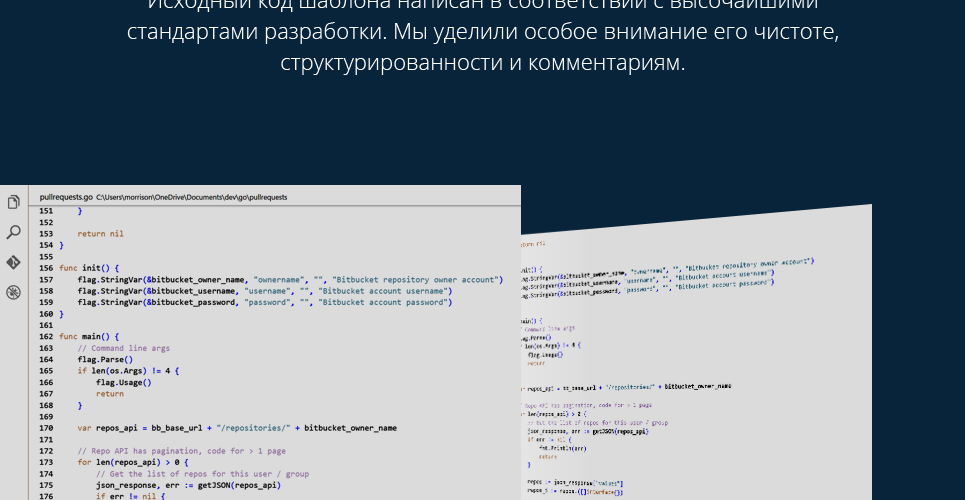Place cursor on 'func init() {' line

[89, 268]
